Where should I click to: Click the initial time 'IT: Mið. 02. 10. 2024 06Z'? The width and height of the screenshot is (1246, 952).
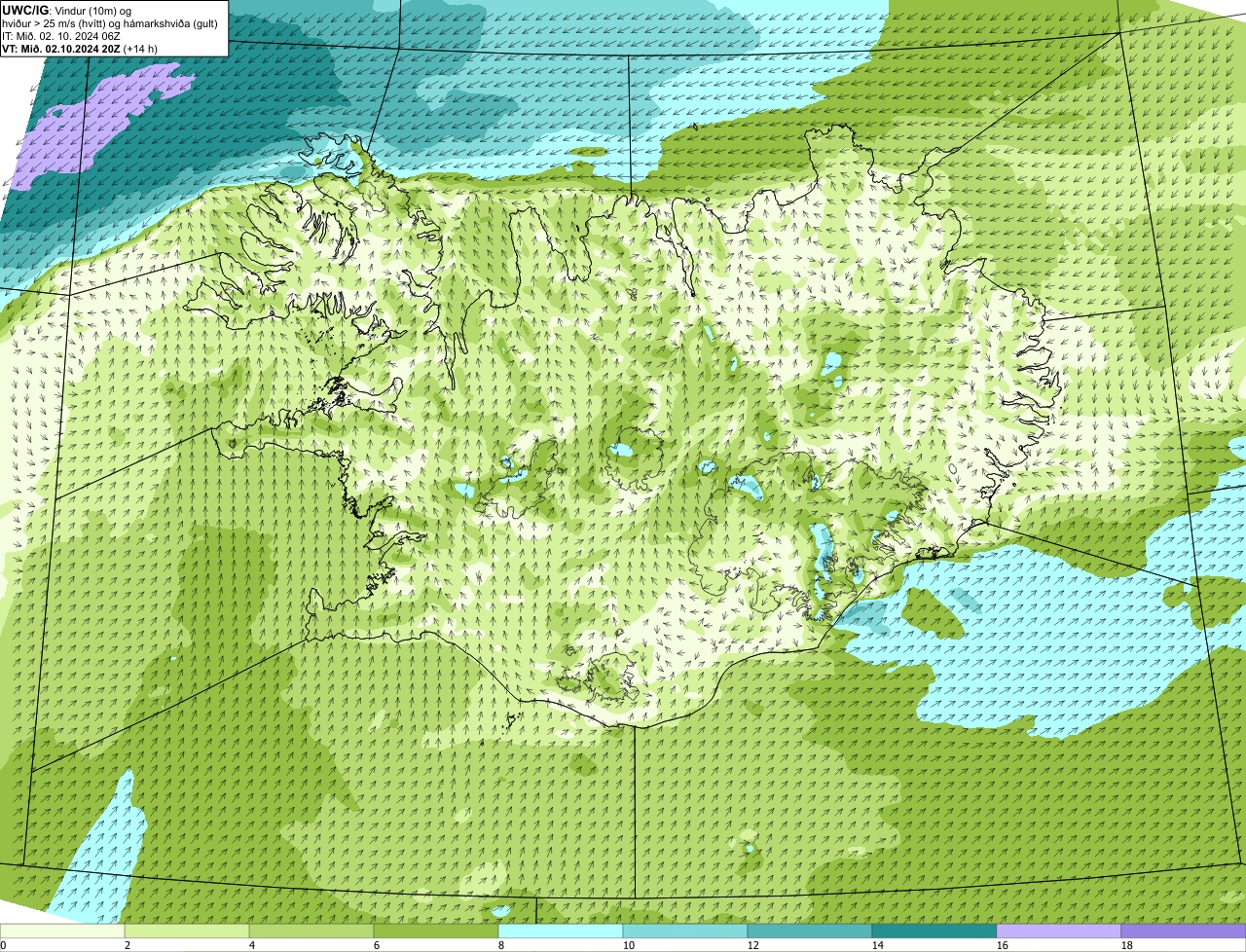pos(61,35)
